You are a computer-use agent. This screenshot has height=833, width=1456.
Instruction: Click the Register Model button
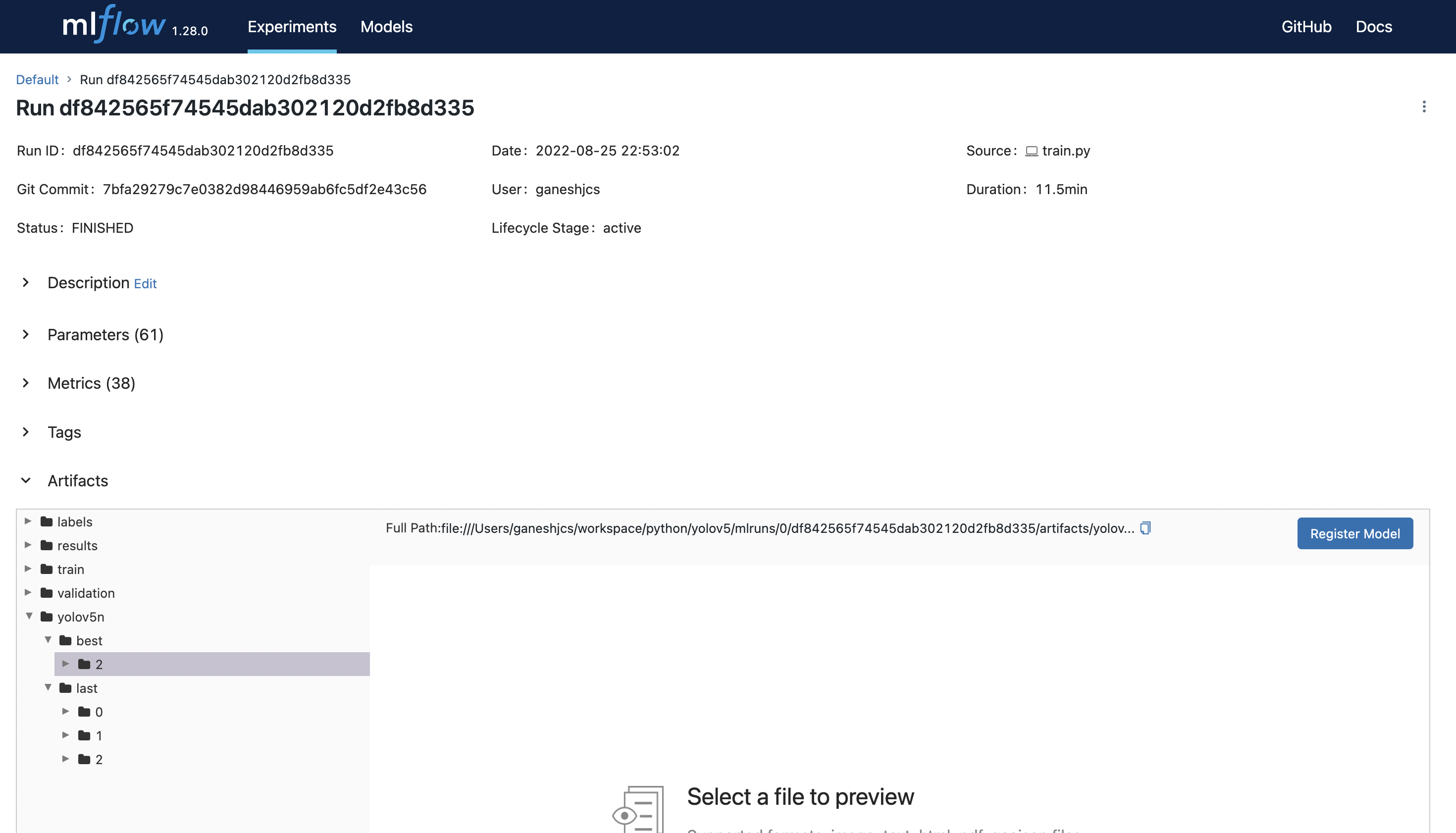[x=1354, y=533]
